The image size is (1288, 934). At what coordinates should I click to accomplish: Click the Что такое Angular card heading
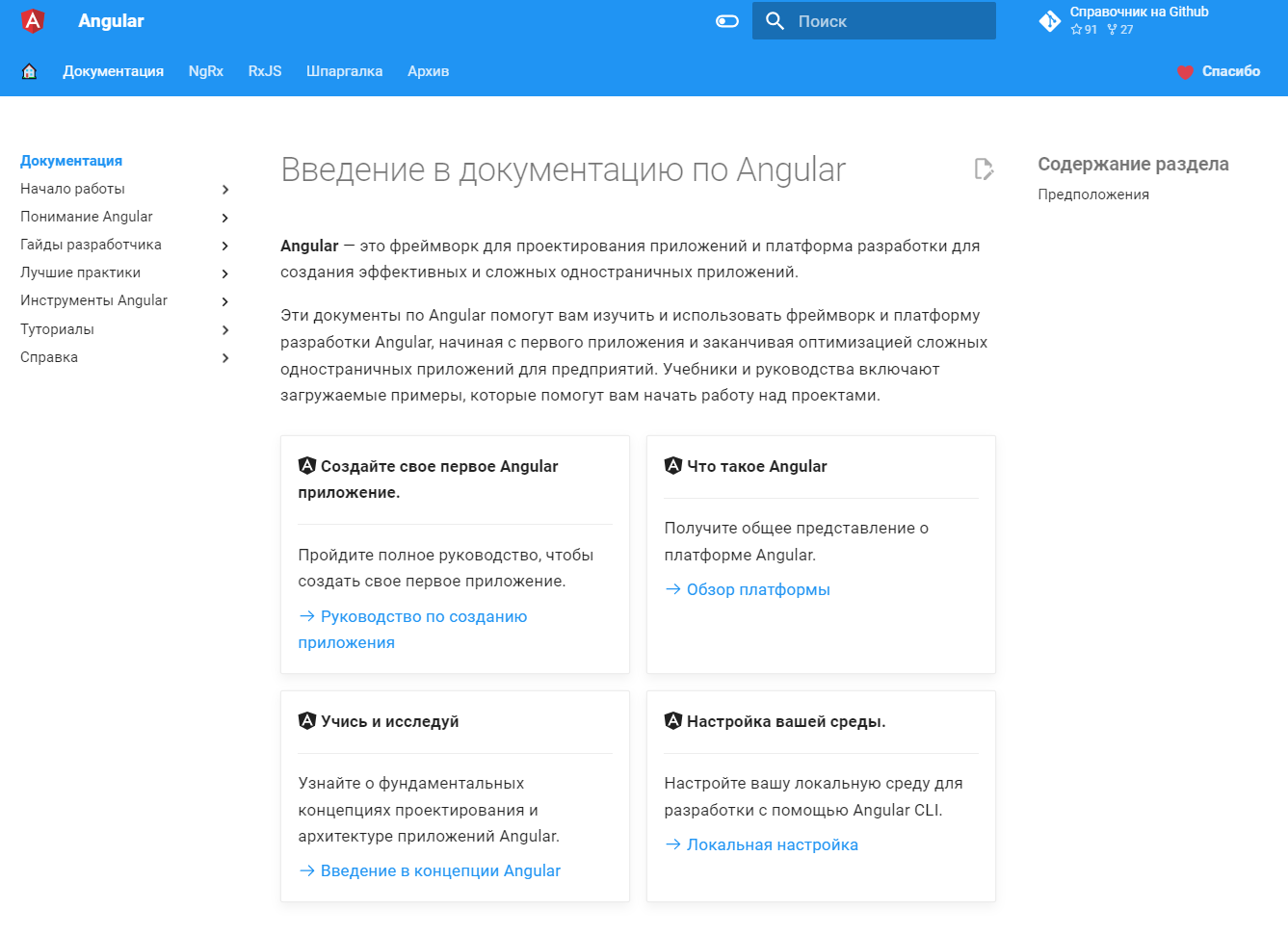(x=757, y=466)
